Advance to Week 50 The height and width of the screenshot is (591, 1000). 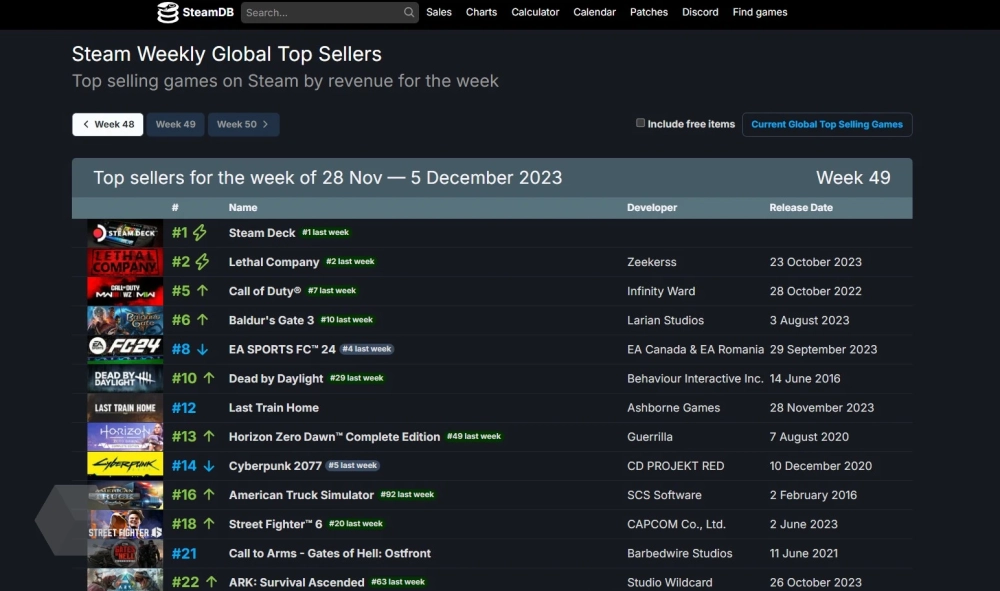[x=243, y=125]
